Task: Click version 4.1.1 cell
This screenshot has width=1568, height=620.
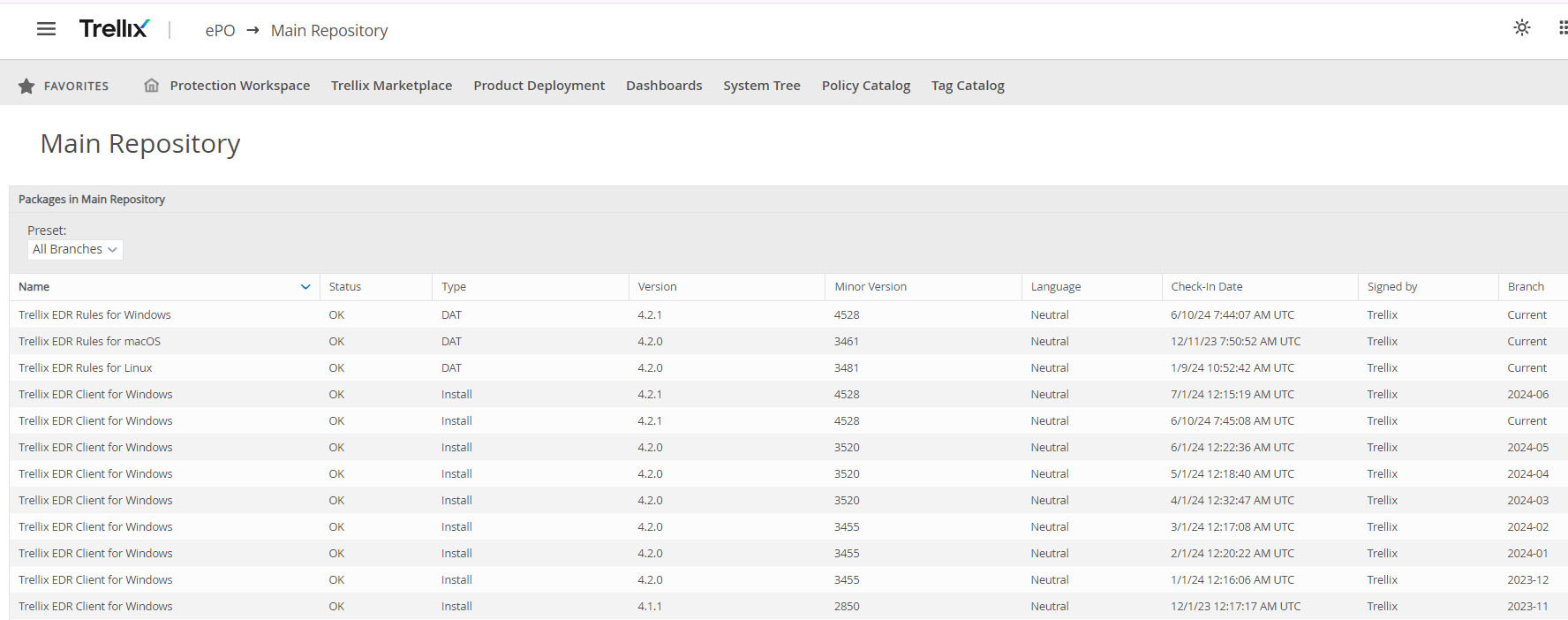Action: point(650,606)
